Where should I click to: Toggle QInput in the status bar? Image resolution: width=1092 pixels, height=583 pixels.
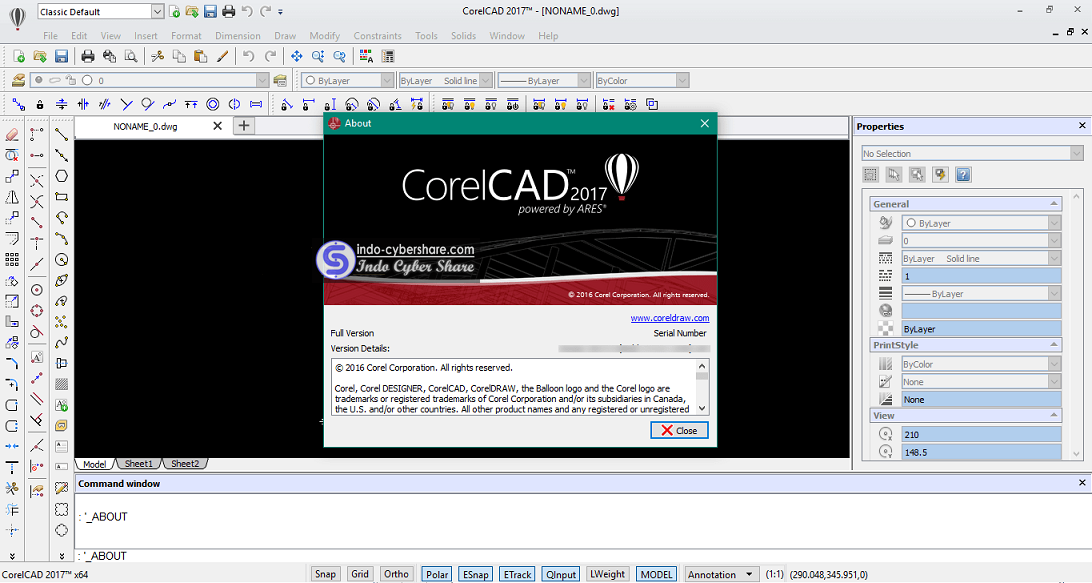[x=561, y=574]
